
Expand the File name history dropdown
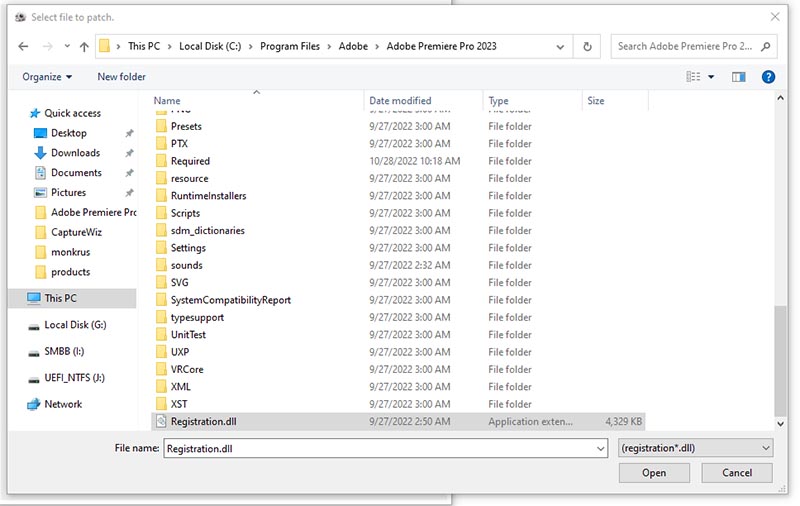pos(601,449)
